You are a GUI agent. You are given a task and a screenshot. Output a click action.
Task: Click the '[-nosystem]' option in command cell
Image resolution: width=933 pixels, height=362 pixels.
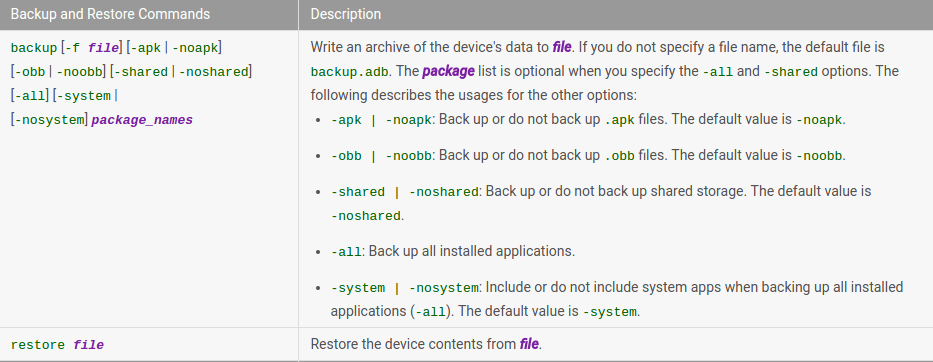[x=50, y=120]
